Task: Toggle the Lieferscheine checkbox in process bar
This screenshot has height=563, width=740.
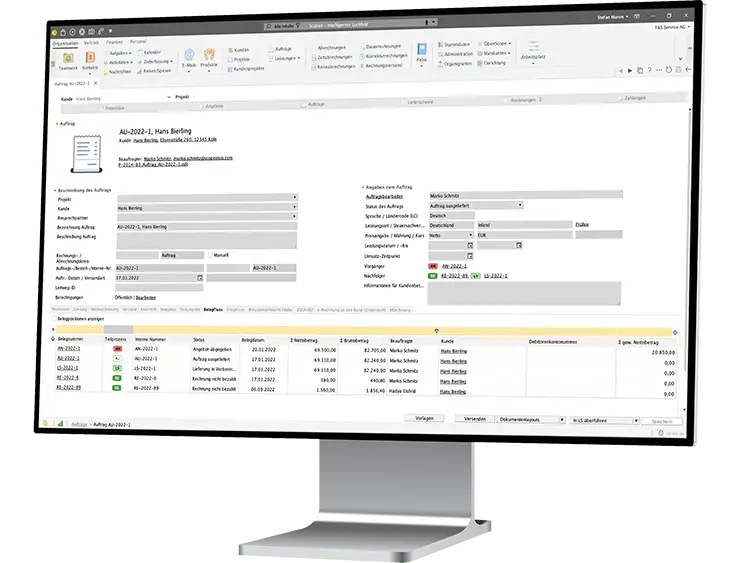Action: [x=404, y=102]
